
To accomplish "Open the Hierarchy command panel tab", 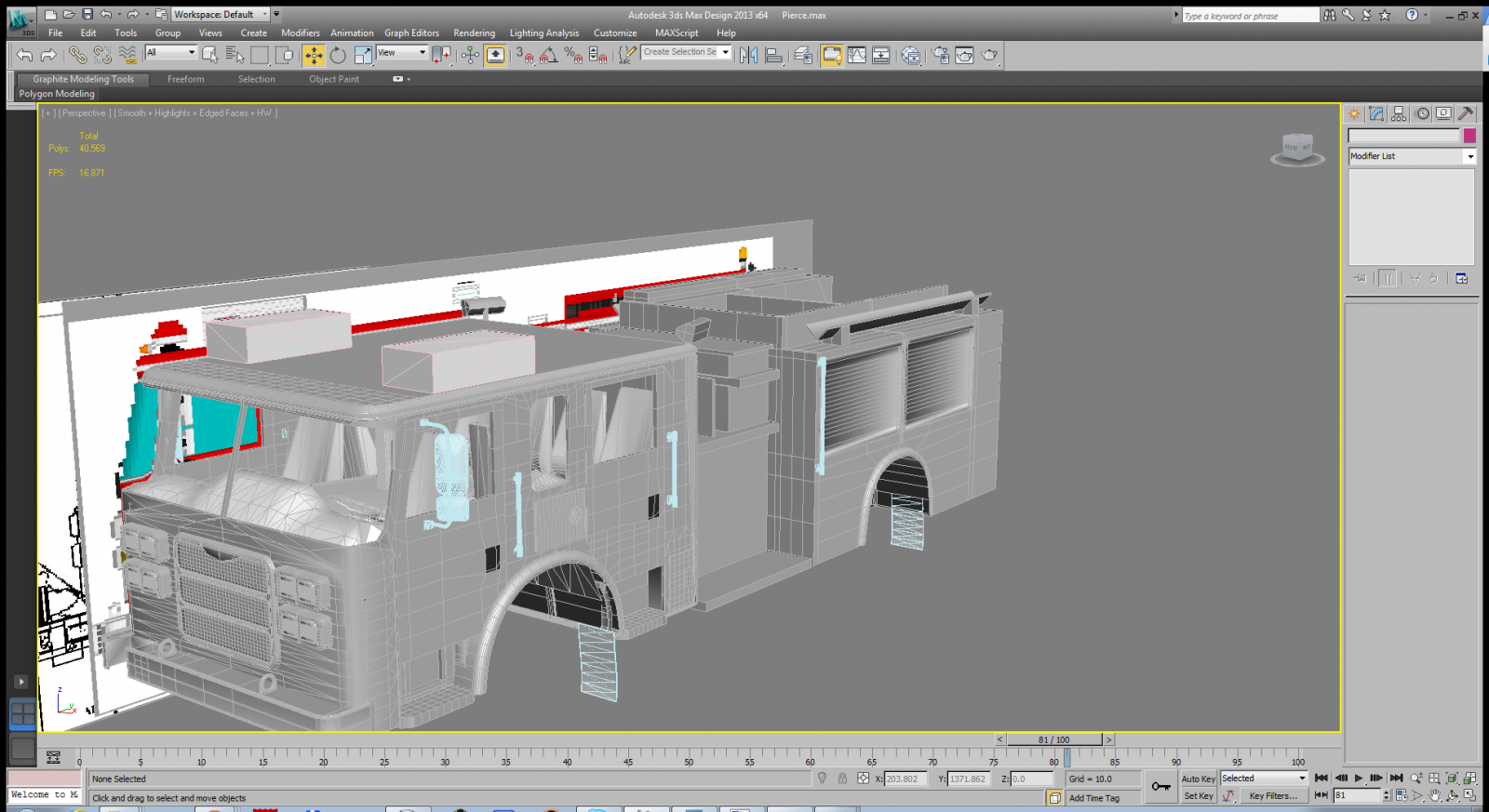I will click(x=1399, y=113).
